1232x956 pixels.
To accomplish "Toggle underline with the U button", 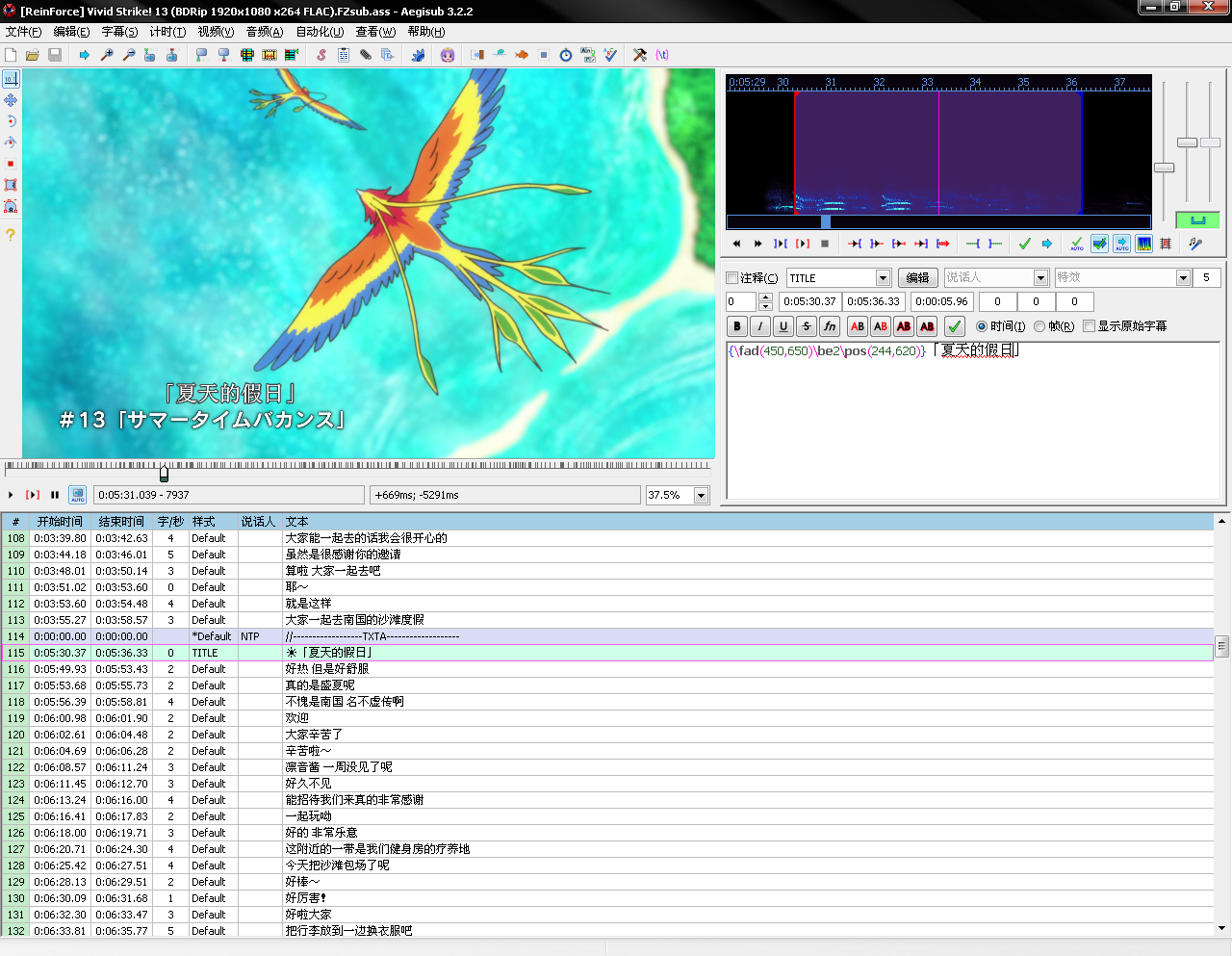I will [x=783, y=326].
